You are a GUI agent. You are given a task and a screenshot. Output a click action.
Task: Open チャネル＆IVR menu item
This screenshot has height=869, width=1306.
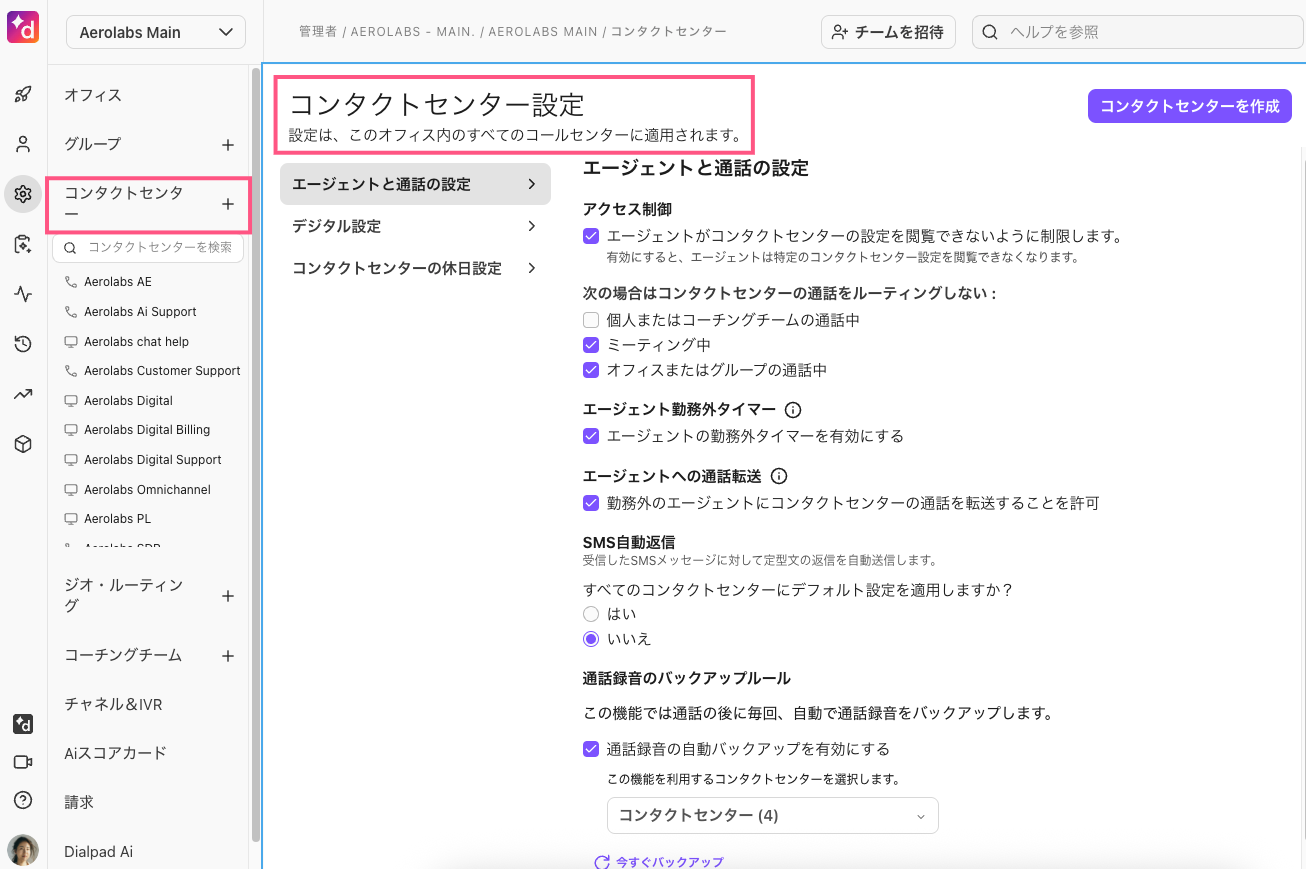coord(113,704)
